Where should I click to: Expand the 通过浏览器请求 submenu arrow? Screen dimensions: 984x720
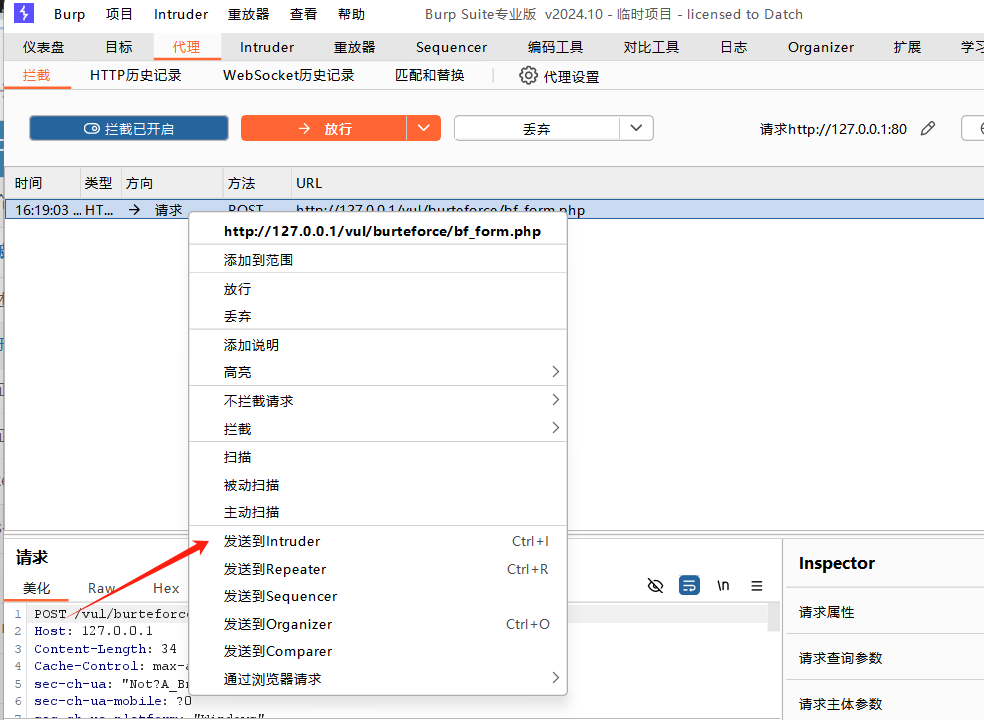click(x=555, y=678)
